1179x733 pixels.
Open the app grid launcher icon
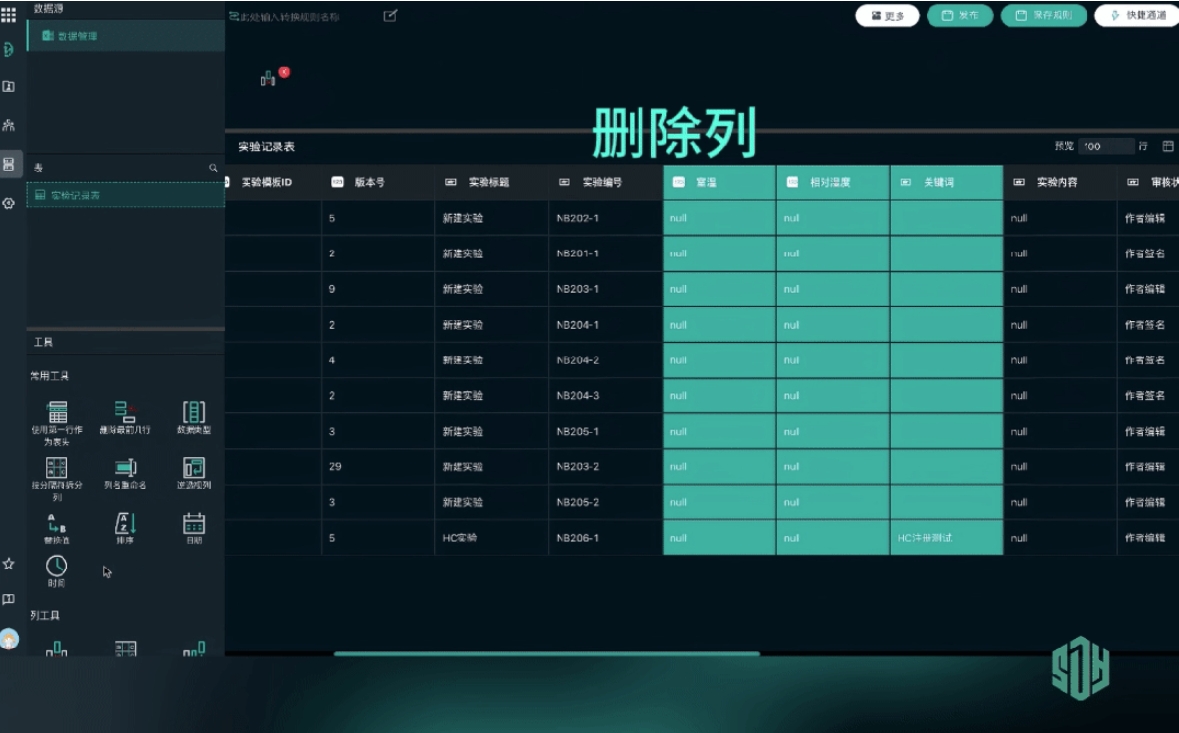[8, 15]
